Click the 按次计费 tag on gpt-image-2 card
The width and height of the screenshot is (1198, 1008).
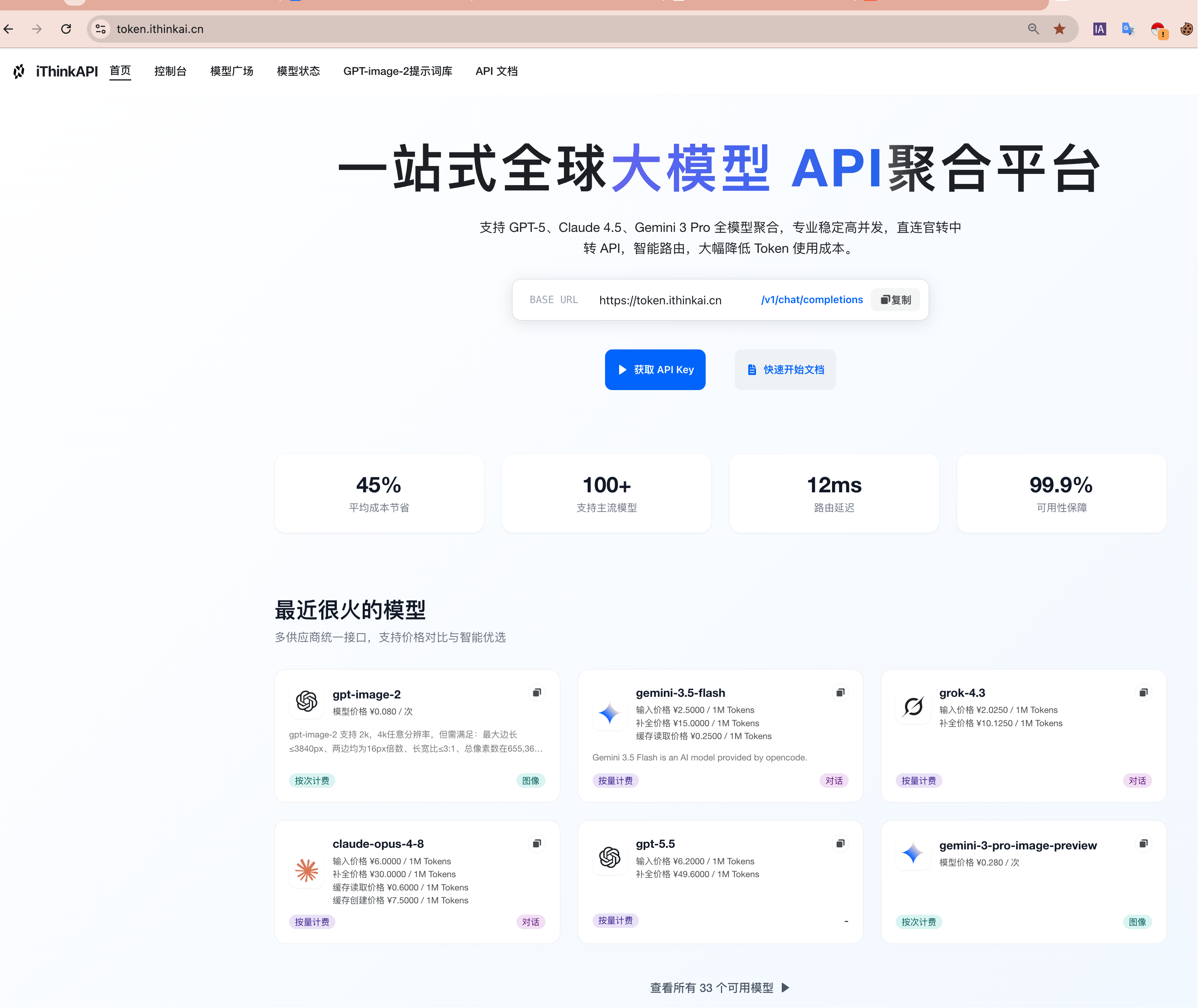[312, 781]
